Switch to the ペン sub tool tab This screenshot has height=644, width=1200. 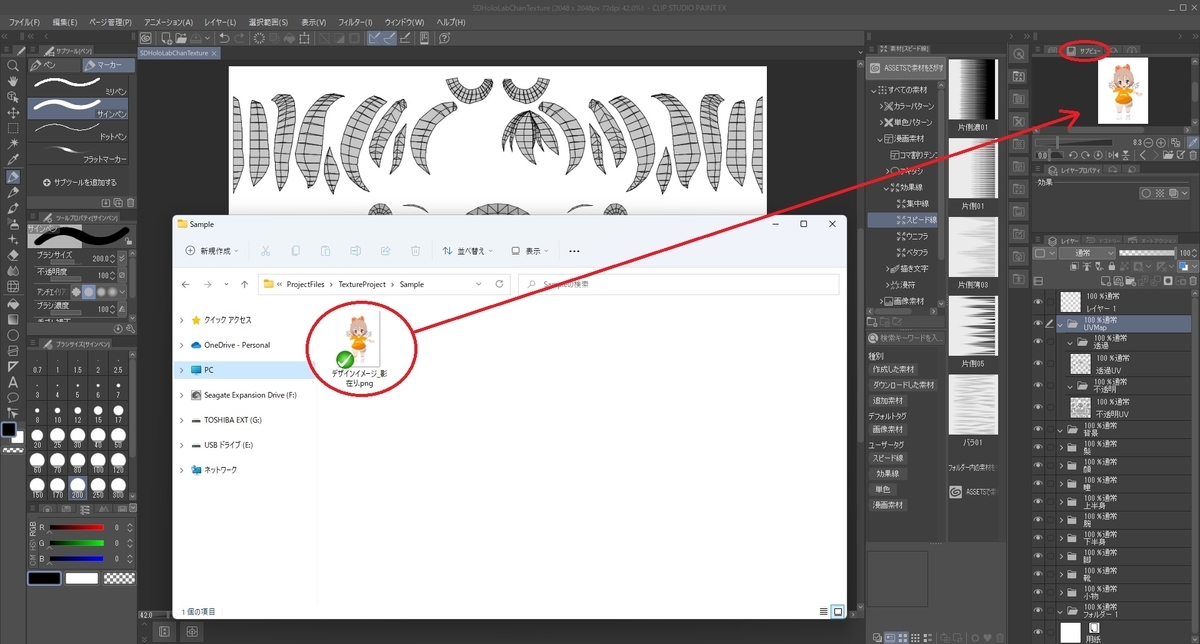point(53,65)
